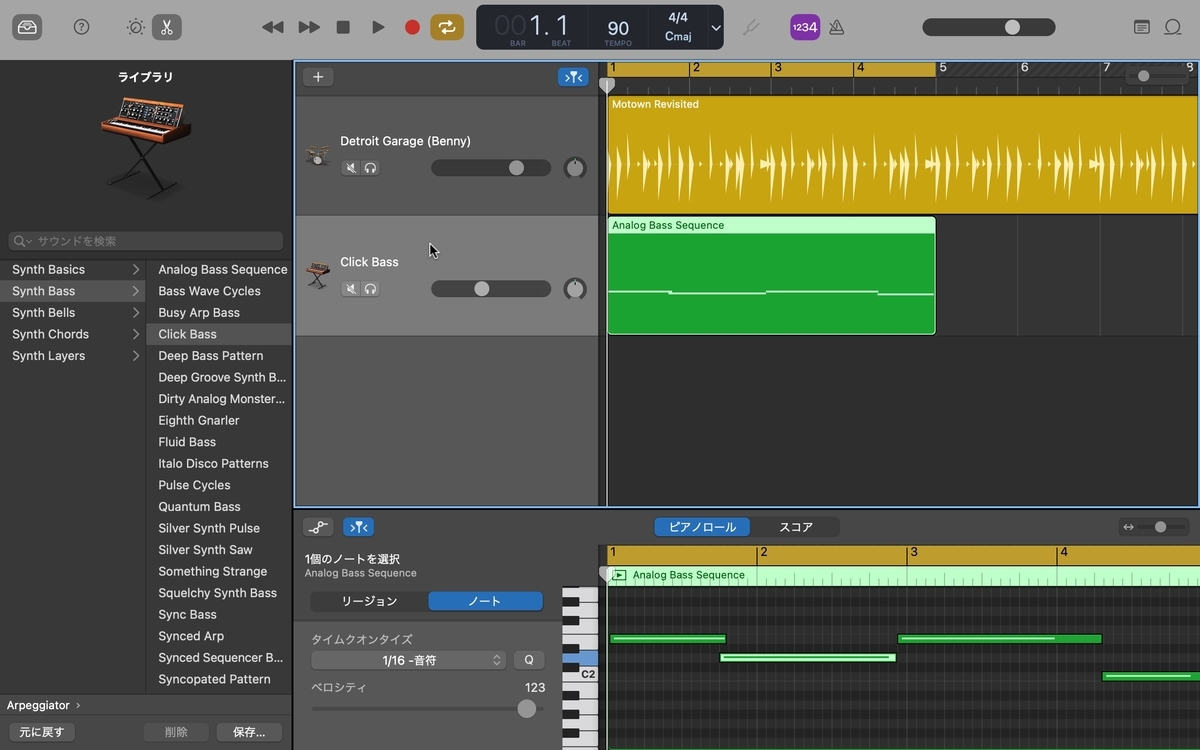The height and width of the screenshot is (750, 1200).
Task: Adjust Detroit Garage track volume slider
Action: coord(491,168)
